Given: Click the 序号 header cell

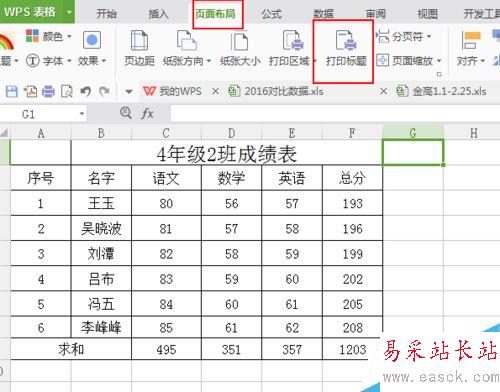Looking at the screenshot, I should [x=41, y=178].
